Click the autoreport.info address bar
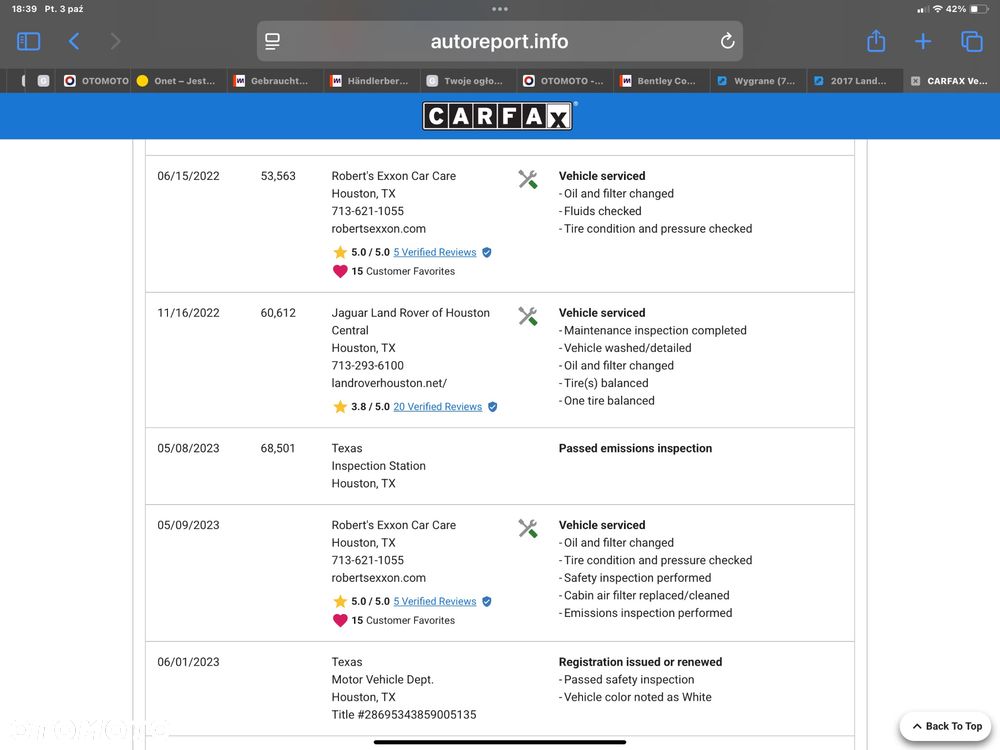 point(499,41)
